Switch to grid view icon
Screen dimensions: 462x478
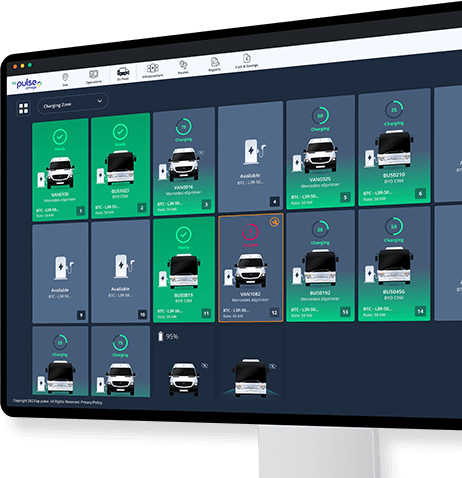23,108
